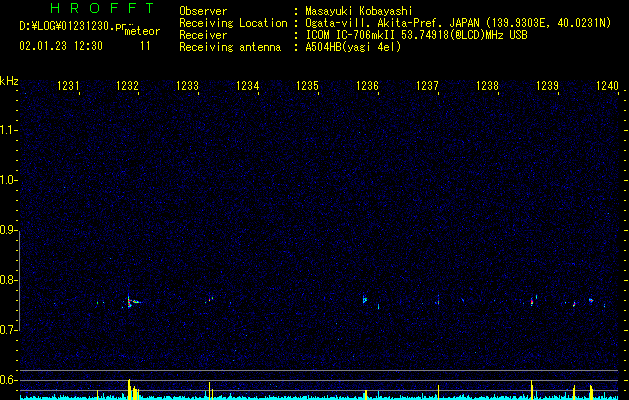The width and height of the screenshot is (629, 400).
Task: Click the tallest yellow intensity spike at 1232
Action: click(129, 389)
